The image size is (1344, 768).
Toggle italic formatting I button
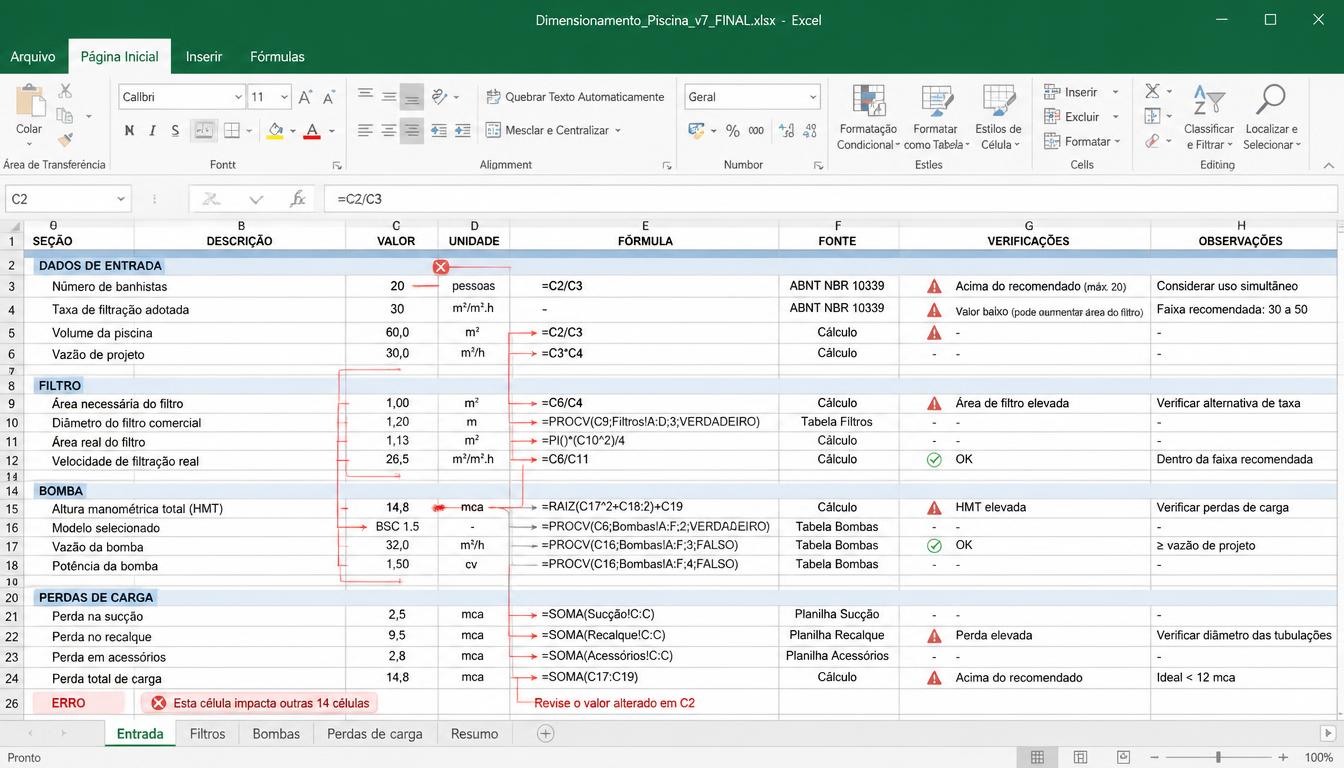(152, 131)
